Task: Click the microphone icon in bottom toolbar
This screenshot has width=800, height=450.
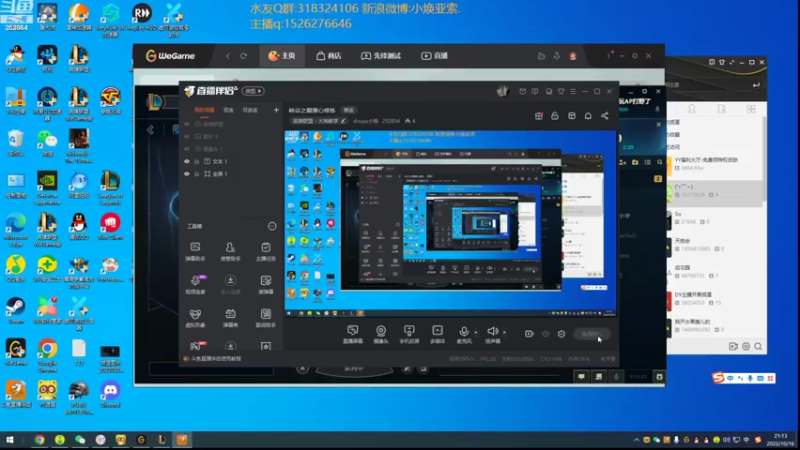Action: [464, 332]
